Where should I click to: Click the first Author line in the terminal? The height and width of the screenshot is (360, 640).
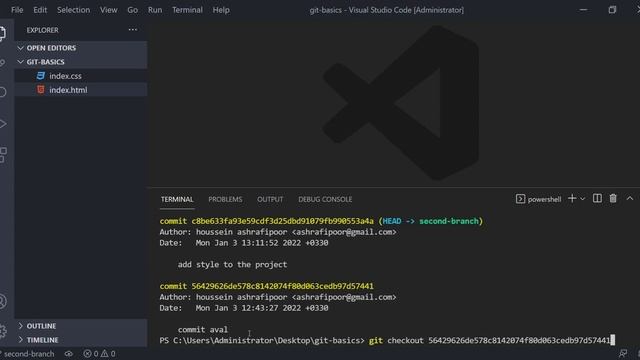coord(278,232)
